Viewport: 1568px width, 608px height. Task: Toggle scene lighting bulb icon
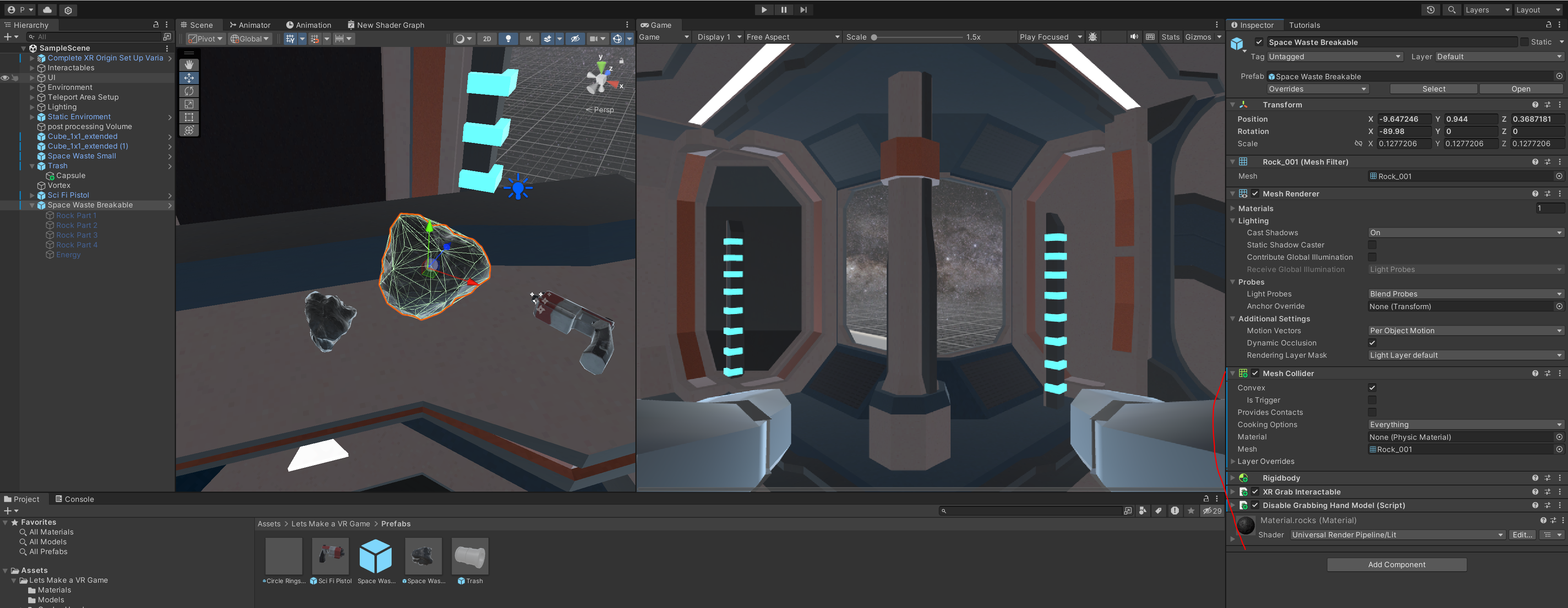(x=508, y=38)
